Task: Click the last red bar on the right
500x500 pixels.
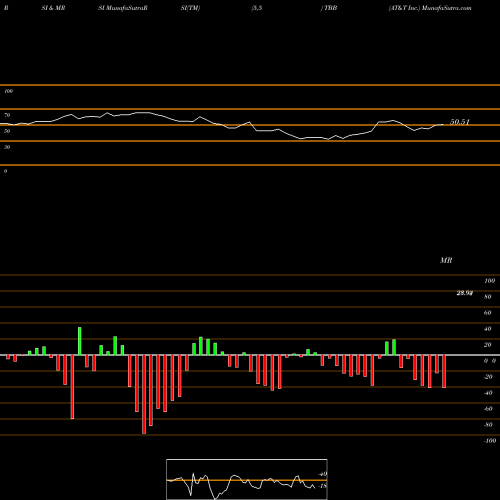Action: [x=444, y=371]
